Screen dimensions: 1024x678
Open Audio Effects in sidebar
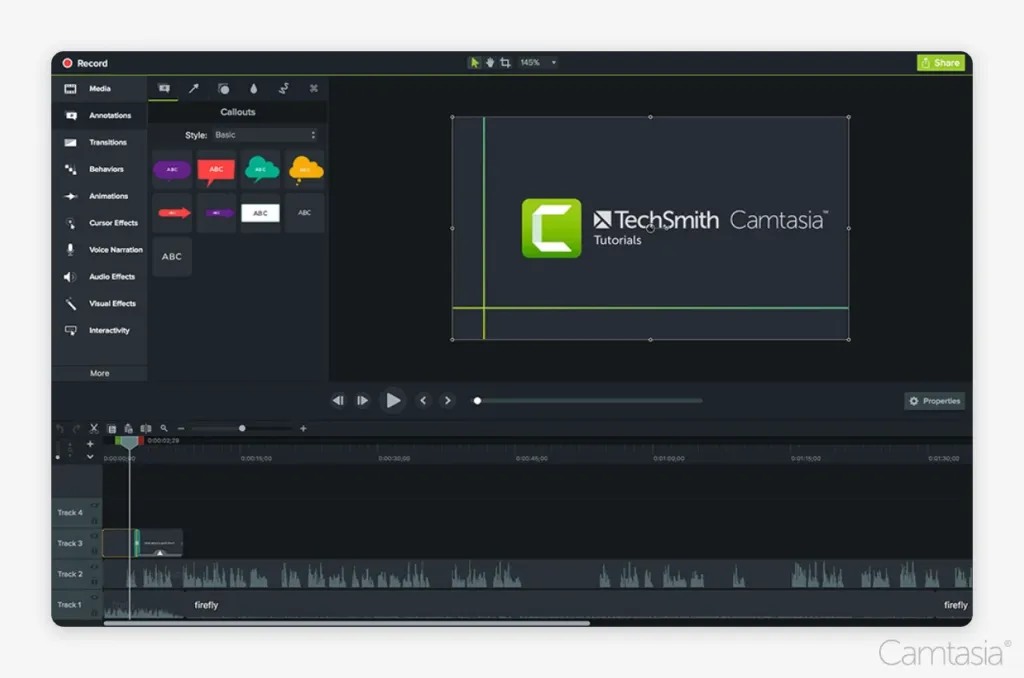100,276
